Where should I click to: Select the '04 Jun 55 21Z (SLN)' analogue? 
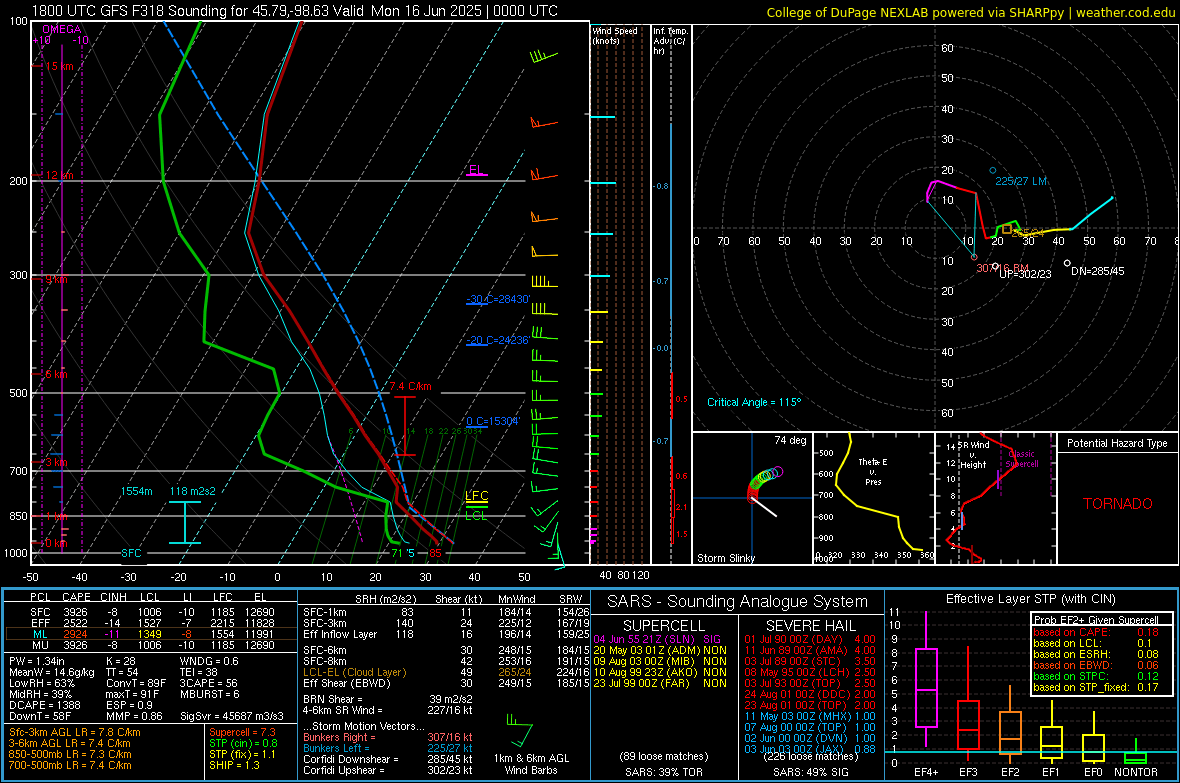click(660, 639)
